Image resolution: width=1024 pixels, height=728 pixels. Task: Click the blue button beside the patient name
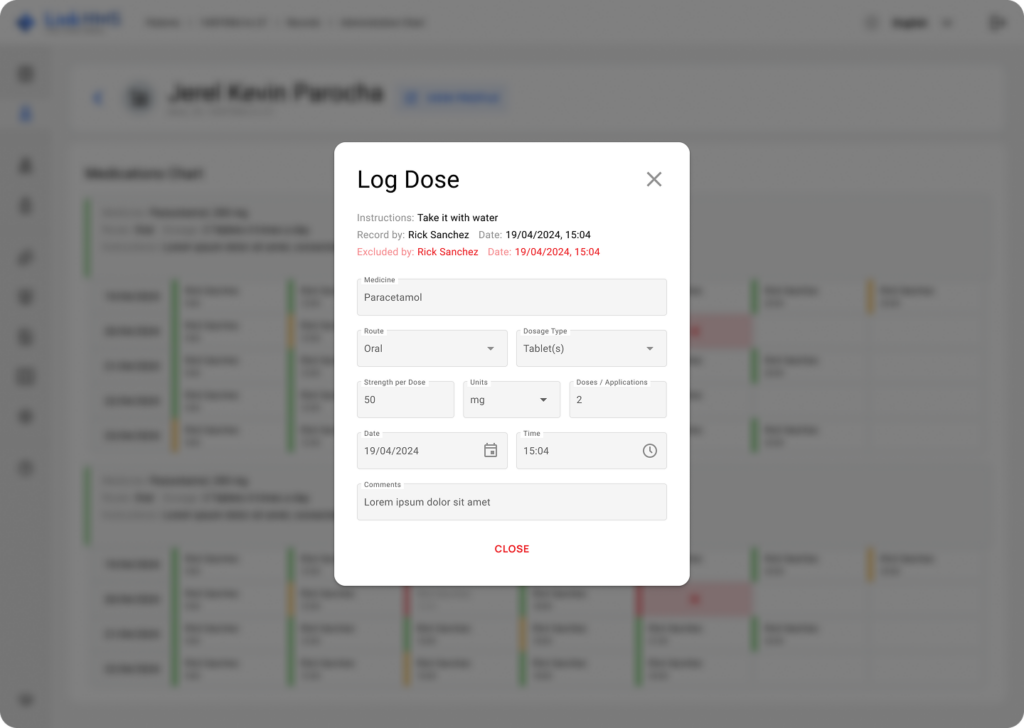[x=452, y=97]
